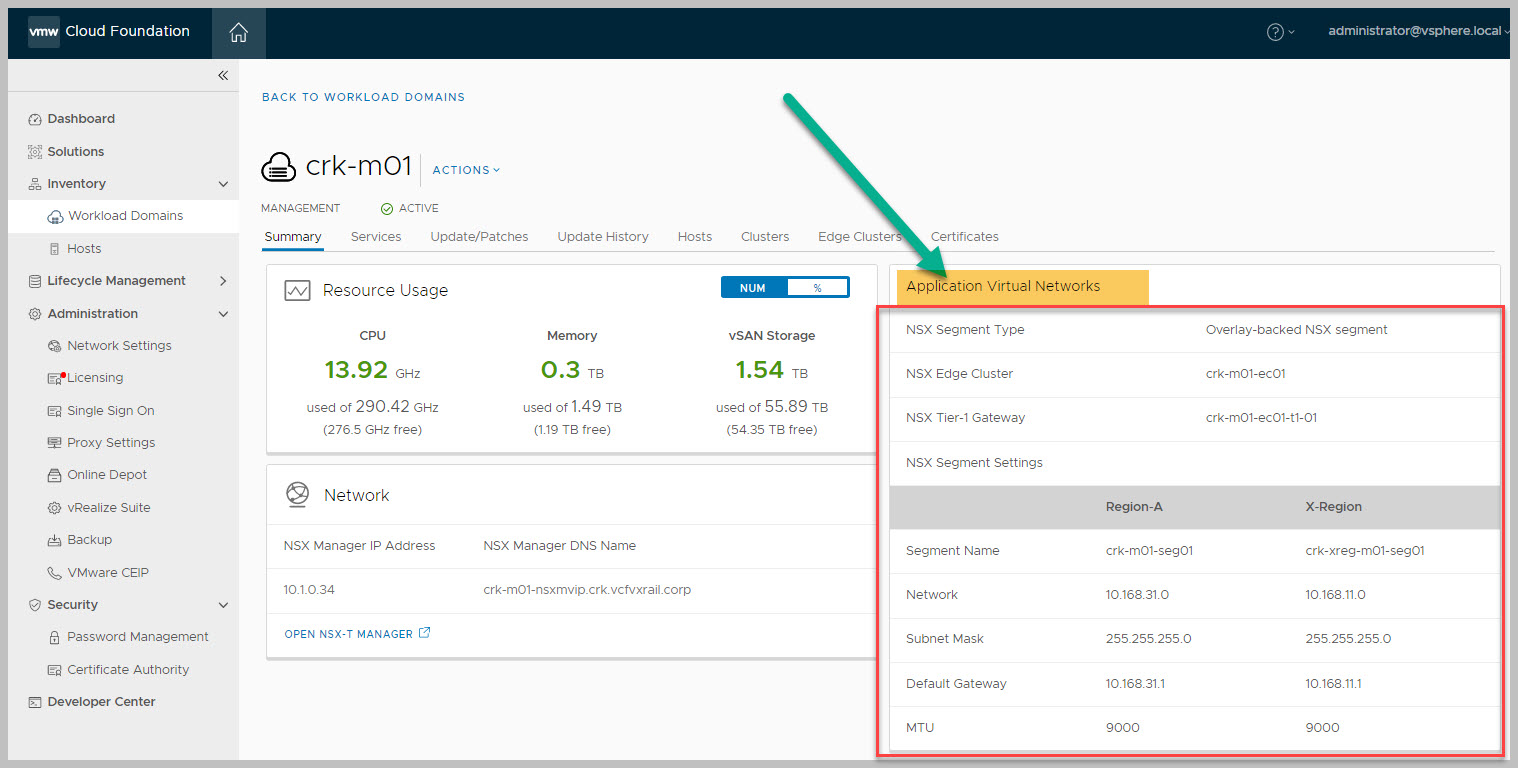Click the Solutions icon in sidebar
The height and width of the screenshot is (768, 1518).
tap(35, 152)
